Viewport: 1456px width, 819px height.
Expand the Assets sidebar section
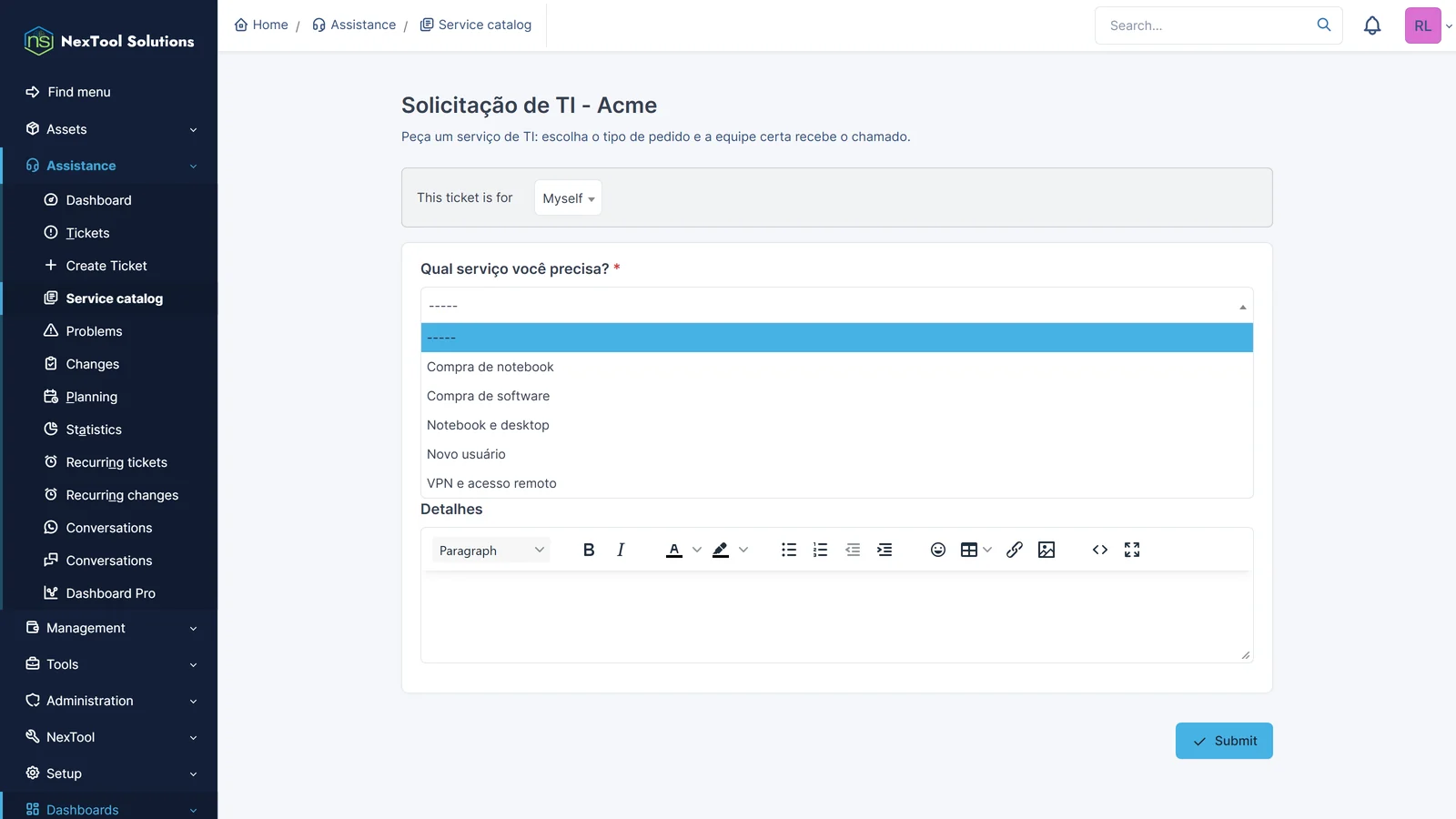pos(109,129)
